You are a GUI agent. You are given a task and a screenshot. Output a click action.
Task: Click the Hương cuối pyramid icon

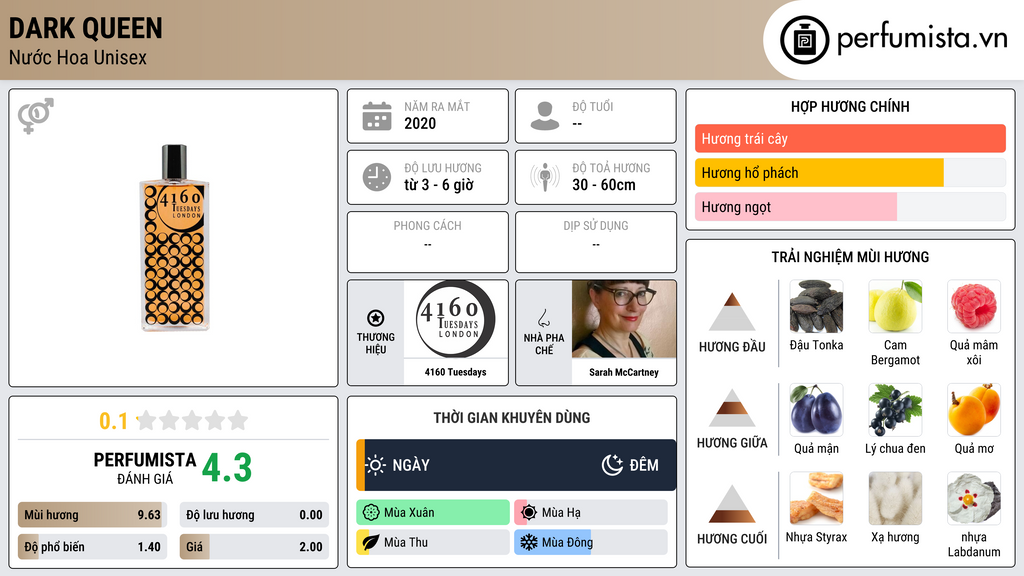point(732,504)
